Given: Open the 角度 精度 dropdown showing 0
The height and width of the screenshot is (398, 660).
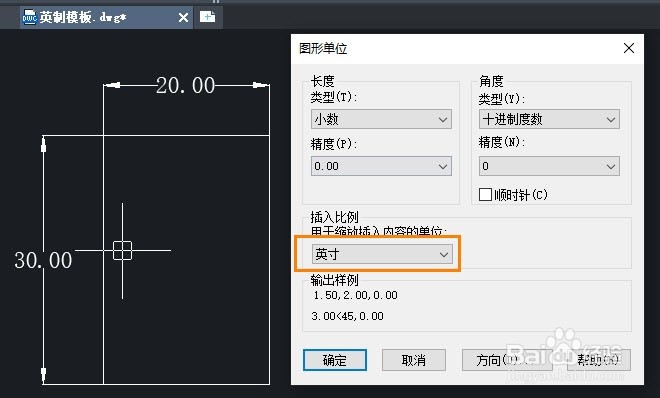Looking at the screenshot, I should [x=549, y=166].
